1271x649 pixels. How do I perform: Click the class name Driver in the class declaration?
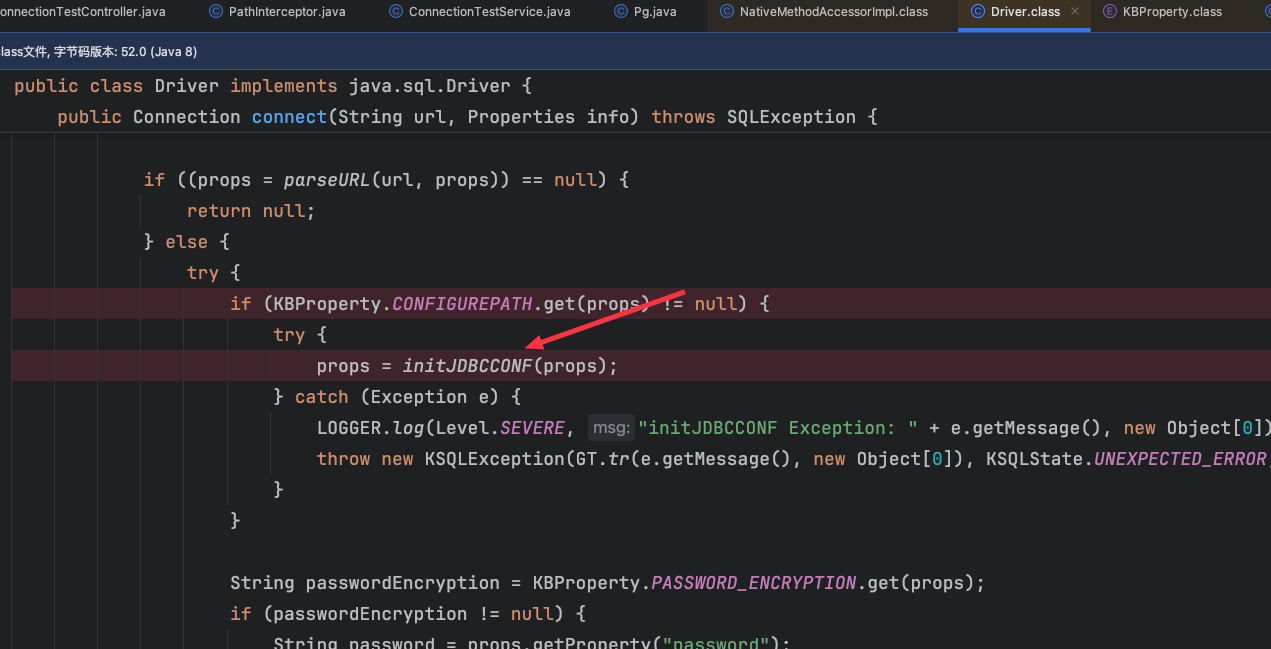pos(187,86)
